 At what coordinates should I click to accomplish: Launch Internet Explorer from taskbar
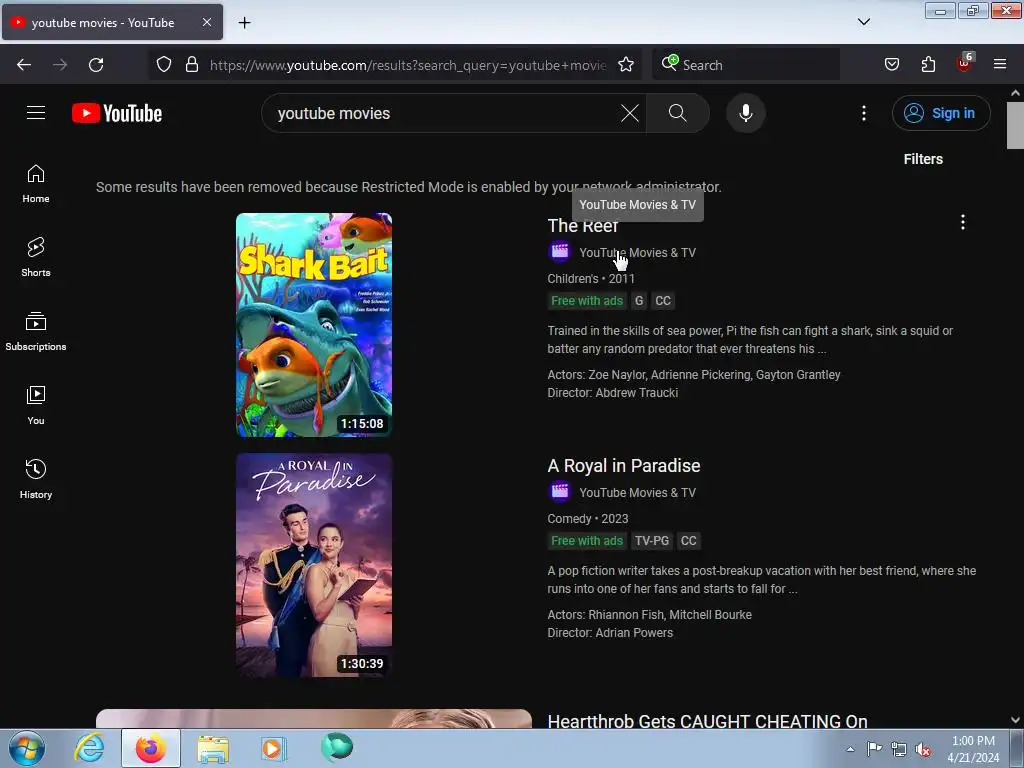coord(89,748)
